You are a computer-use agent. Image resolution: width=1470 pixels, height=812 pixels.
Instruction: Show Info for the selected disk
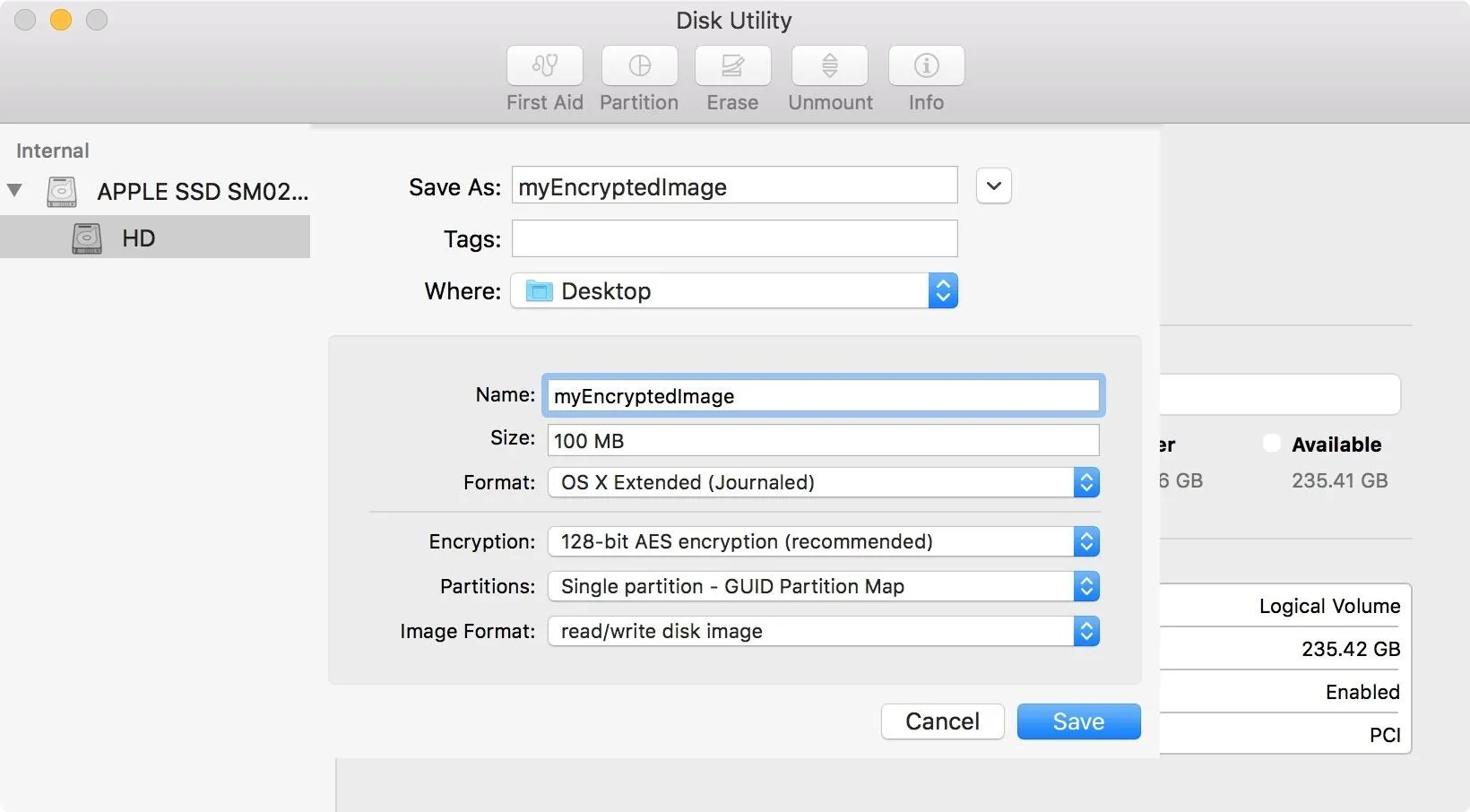point(926,66)
